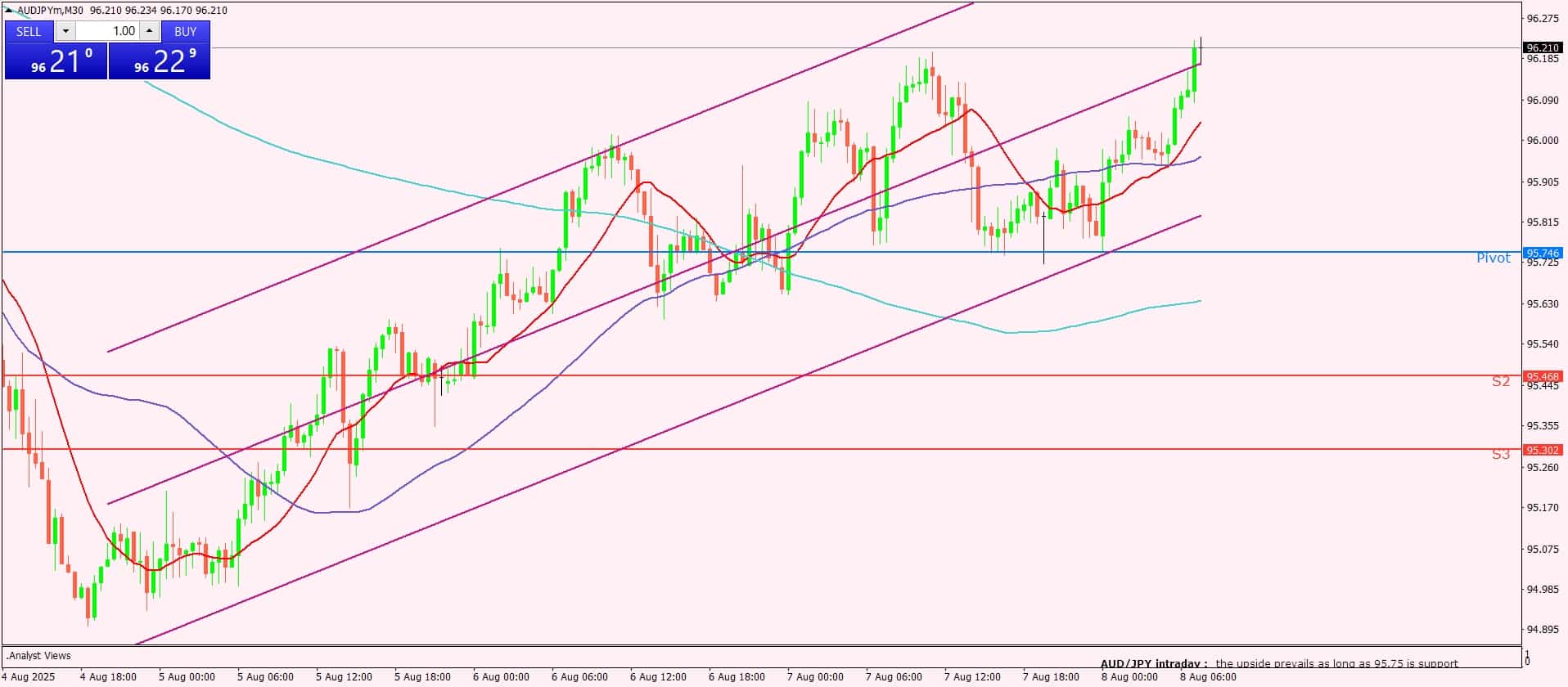Screen dimensions: 1568x687
Task: Click the blue 95.746 pivot price tag
Action: pyautogui.click(x=1543, y=253)
